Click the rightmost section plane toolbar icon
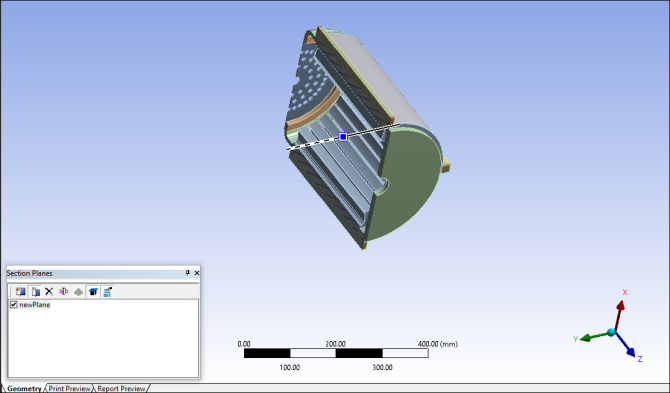The image size is (670, 393). [x=107, y=292]
